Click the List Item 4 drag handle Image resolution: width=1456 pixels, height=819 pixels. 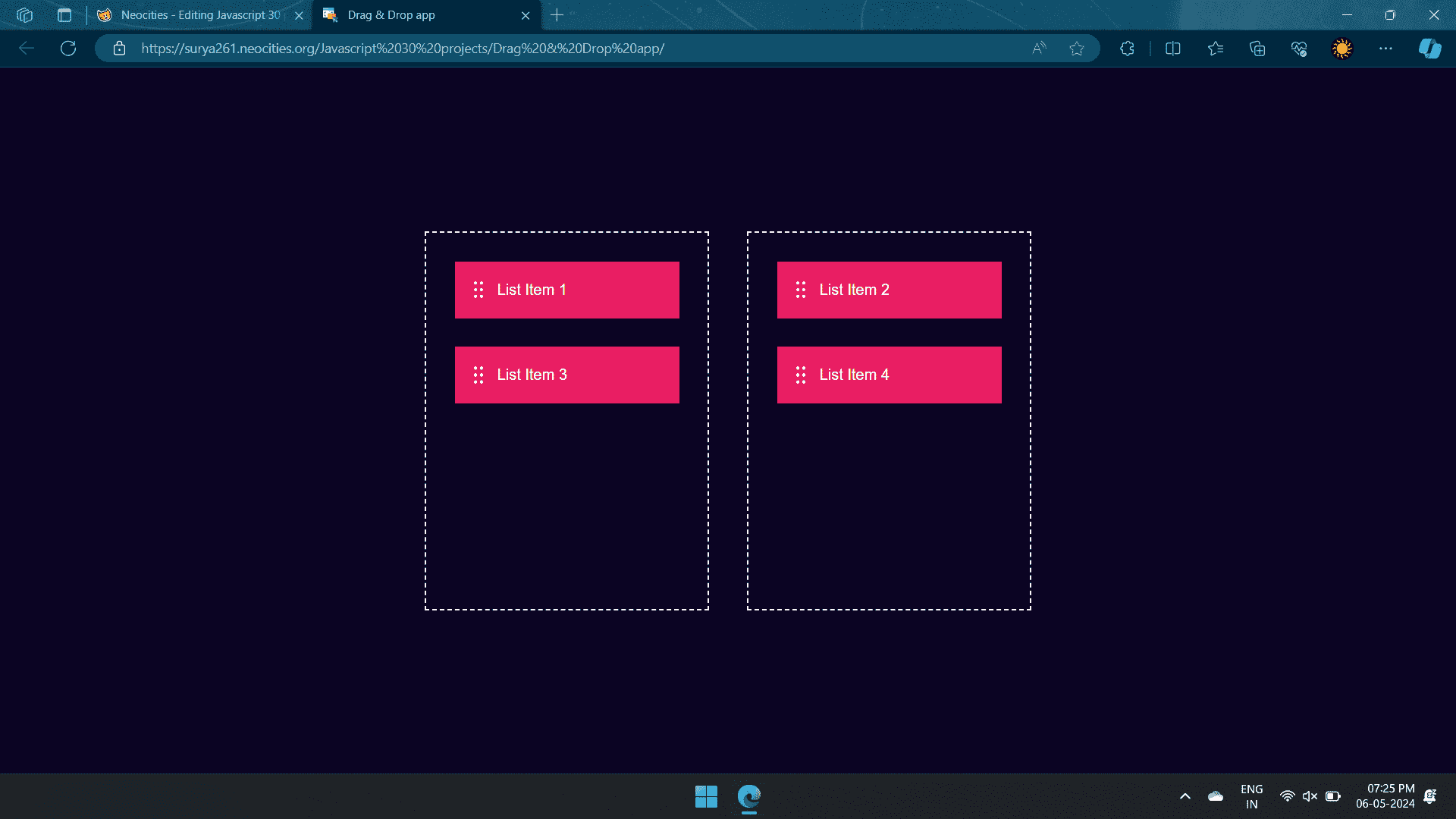click(801, 375)
